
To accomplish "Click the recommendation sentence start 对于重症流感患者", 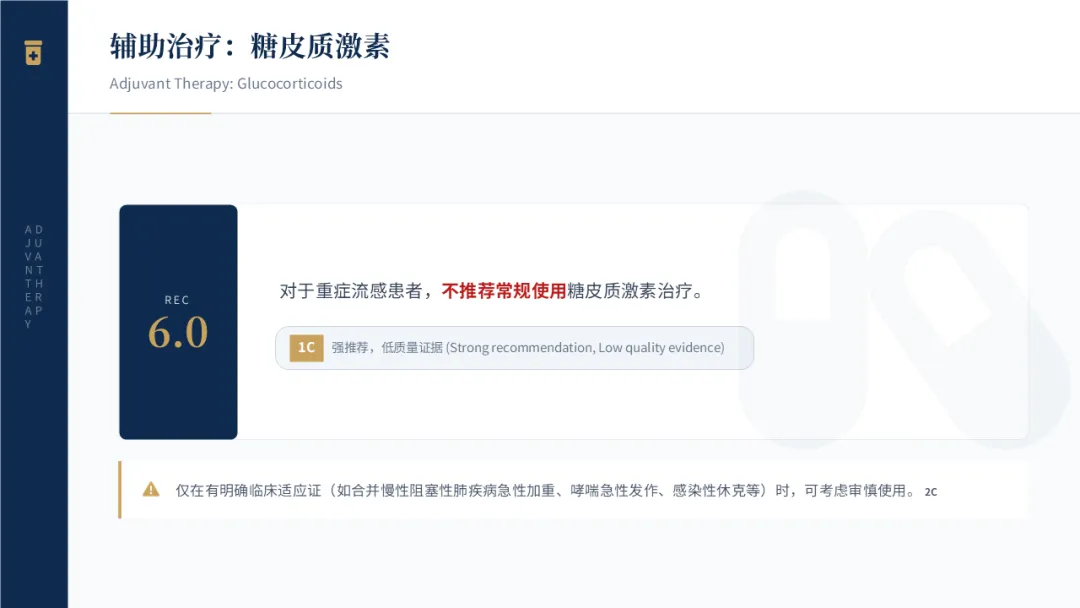I will (x=351, y=291).
